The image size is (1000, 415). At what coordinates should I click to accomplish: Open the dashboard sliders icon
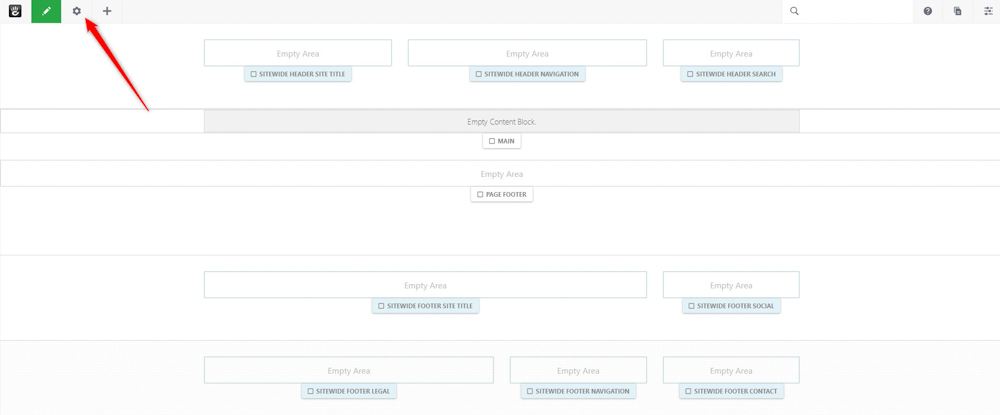pyautogui.click(x=988, y=11)
